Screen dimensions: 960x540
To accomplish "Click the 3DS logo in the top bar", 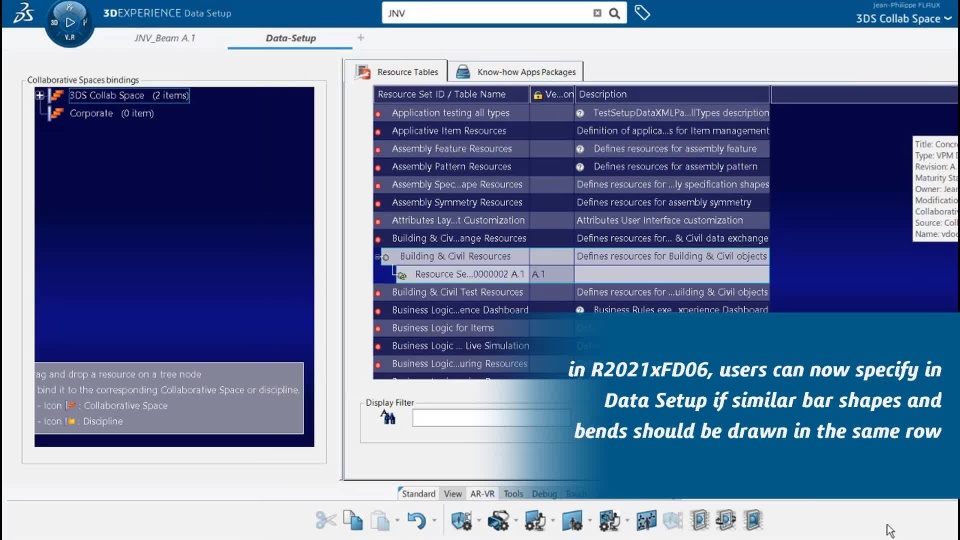I will [x=23, y=12].
